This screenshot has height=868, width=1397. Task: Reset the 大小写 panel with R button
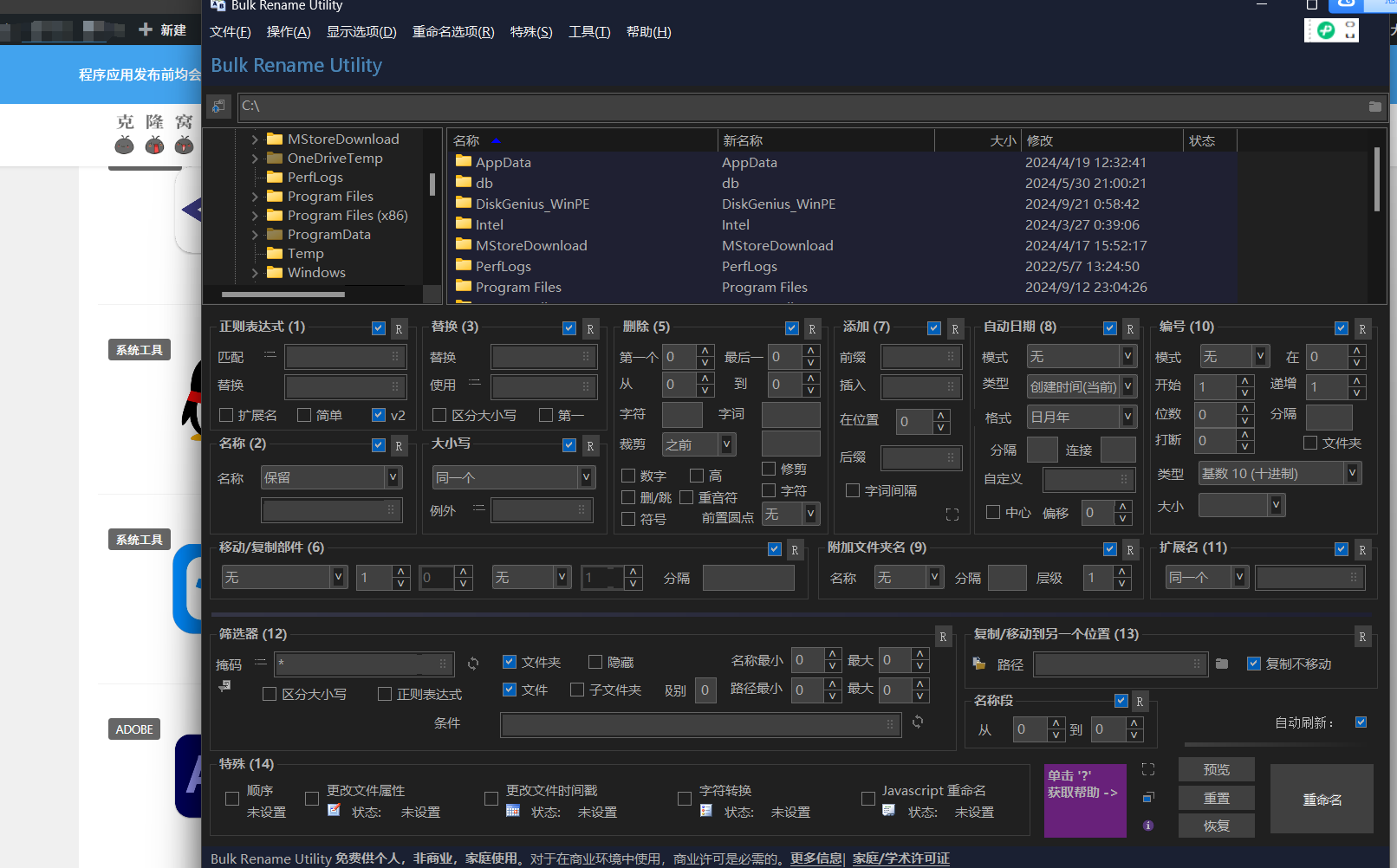click(590, 446)
